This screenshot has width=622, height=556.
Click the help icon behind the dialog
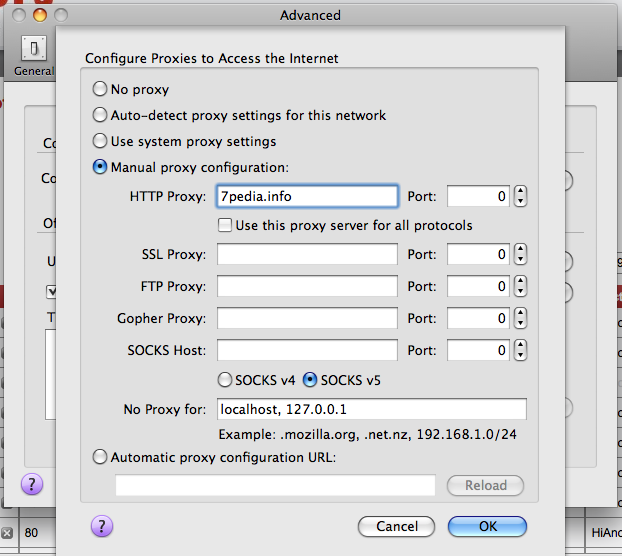(x=33, y=485)
